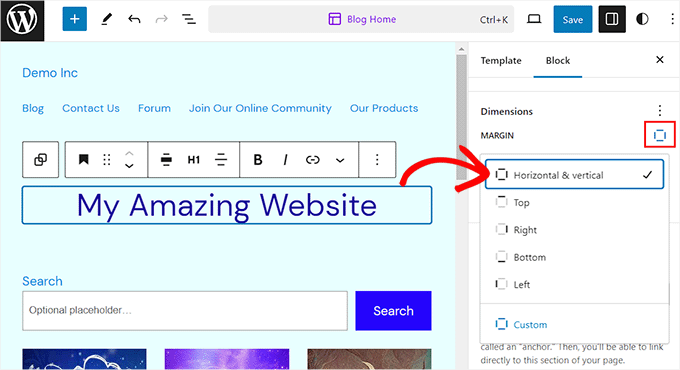Move the block down with the arrow
This screenshot has height=370, width=680.
coord(129,166)
